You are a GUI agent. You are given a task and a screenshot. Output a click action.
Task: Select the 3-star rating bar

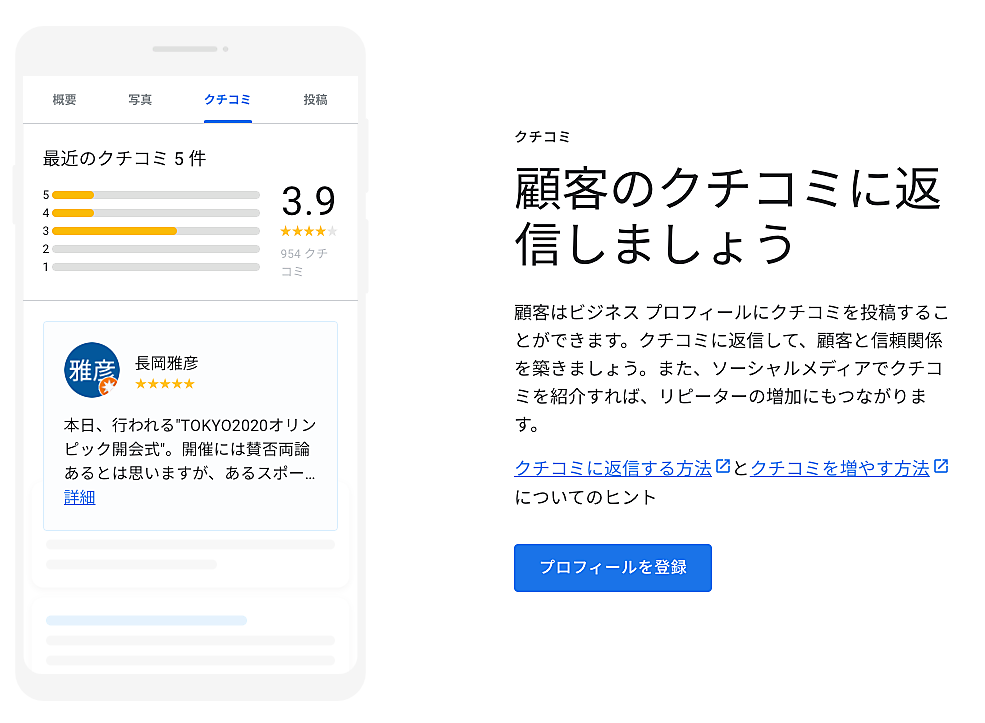click(x=155, y=231)
